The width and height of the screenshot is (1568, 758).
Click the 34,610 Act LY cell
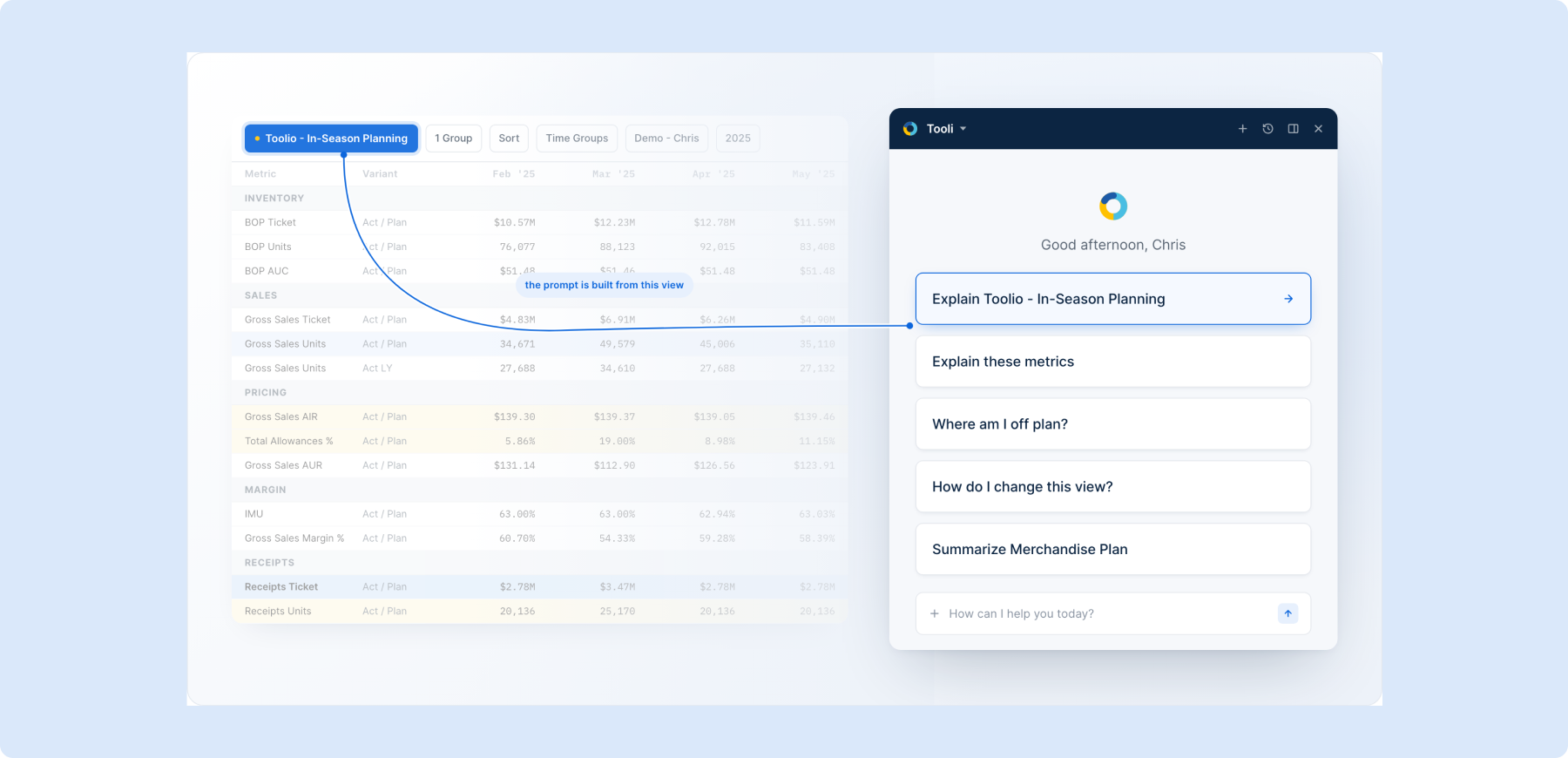coord(618,369)
